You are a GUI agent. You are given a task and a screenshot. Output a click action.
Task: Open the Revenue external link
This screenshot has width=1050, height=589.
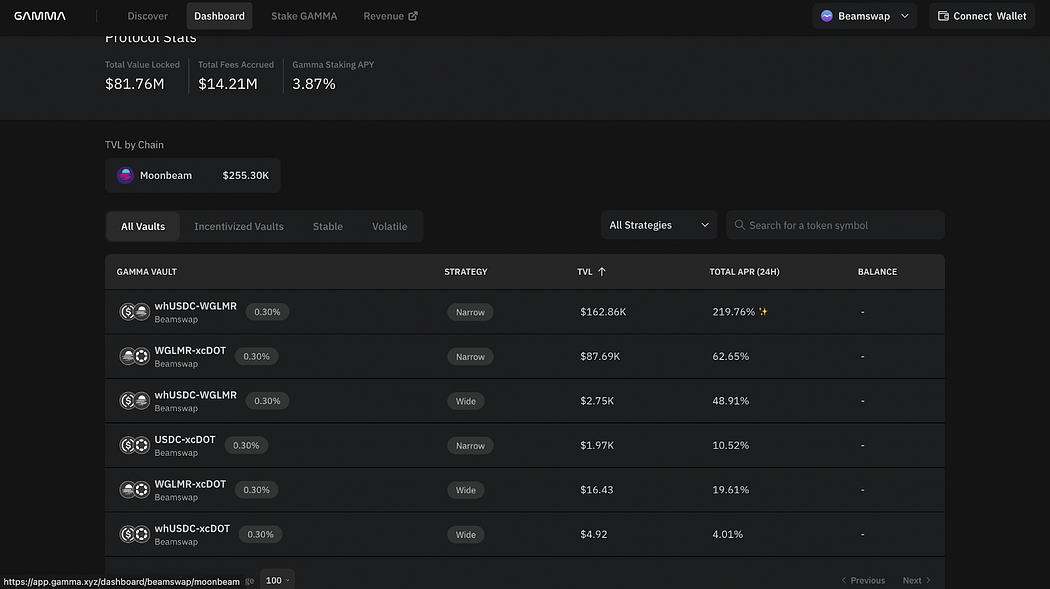(x=390, y=16)
